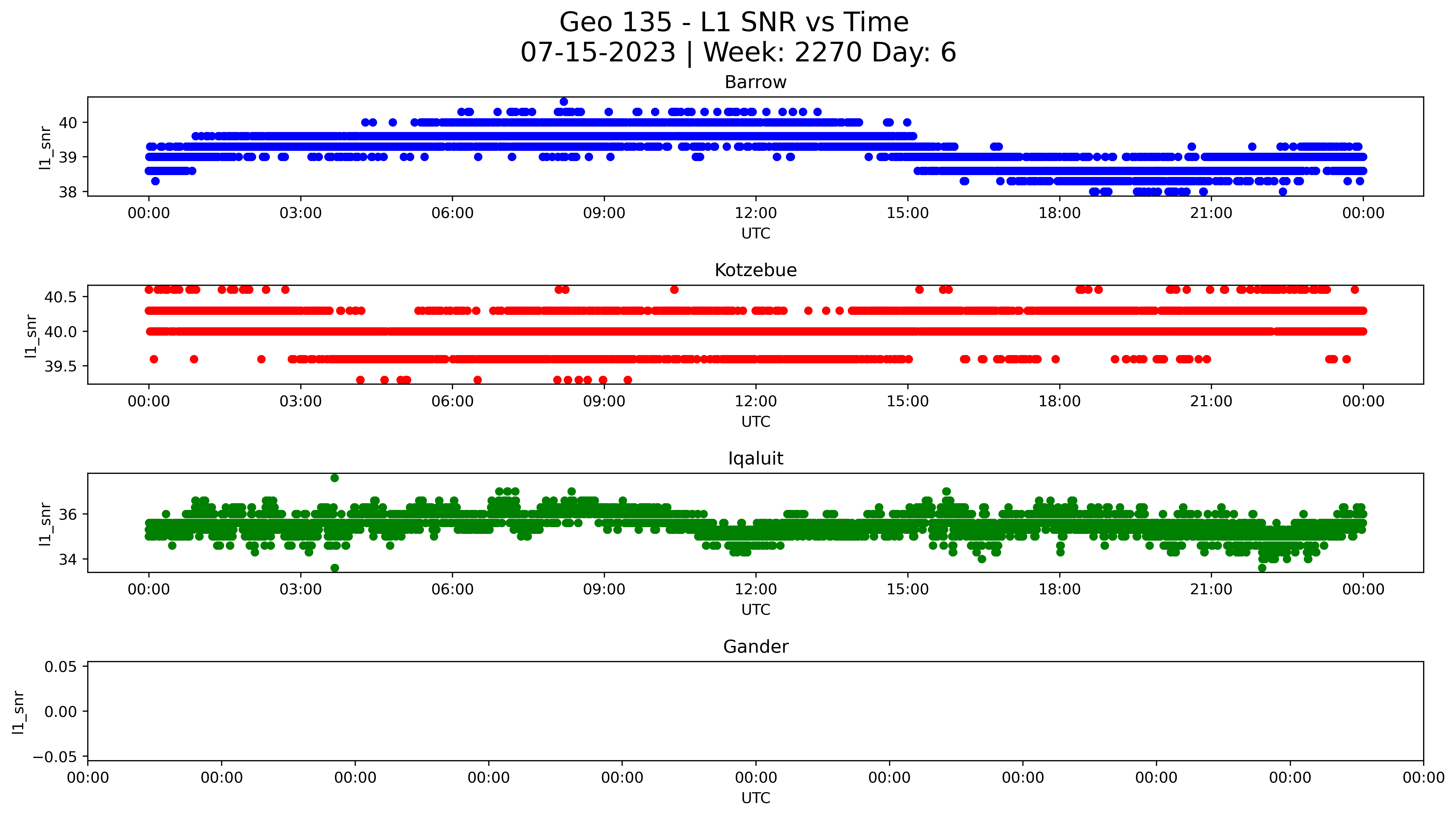Click the '40' y-axis tick of the Barrow plot
Viewport: 1456px width, 817px height.
pos(68,123)
